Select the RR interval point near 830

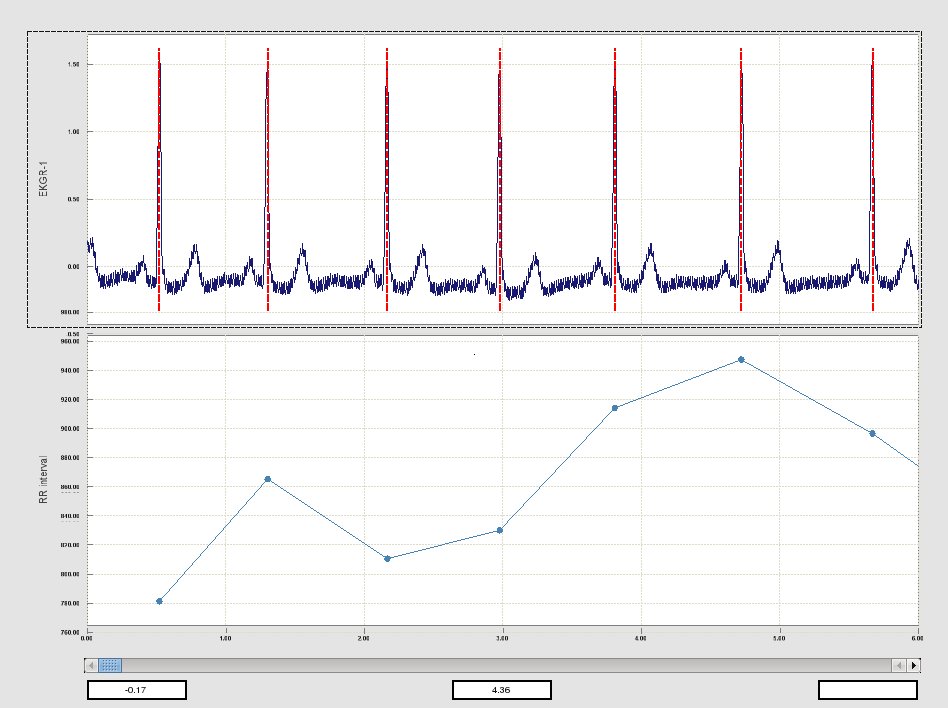[500, 530]
